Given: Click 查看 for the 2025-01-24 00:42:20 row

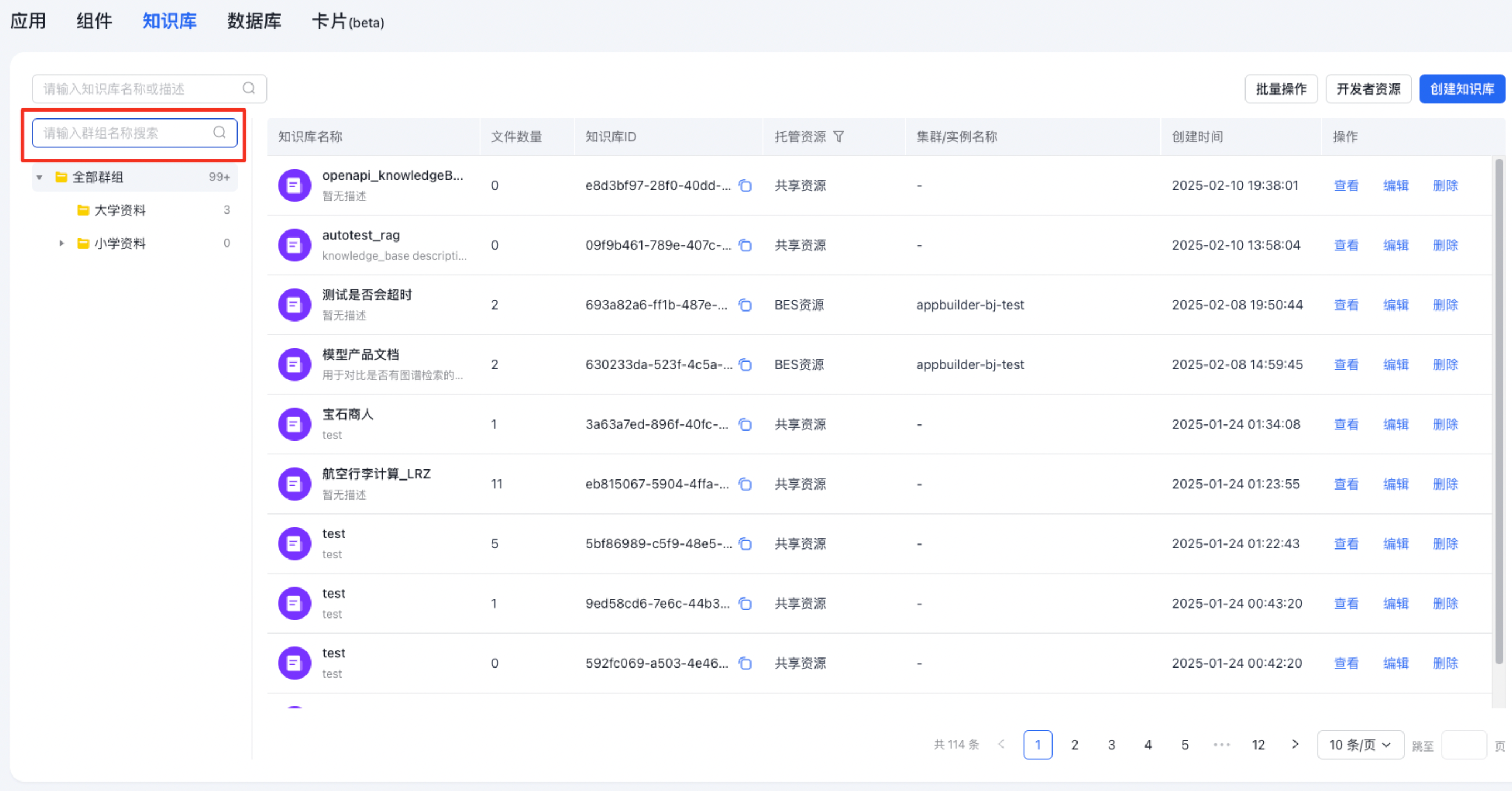Looking at the screenshot, I should pos(1346,663).
